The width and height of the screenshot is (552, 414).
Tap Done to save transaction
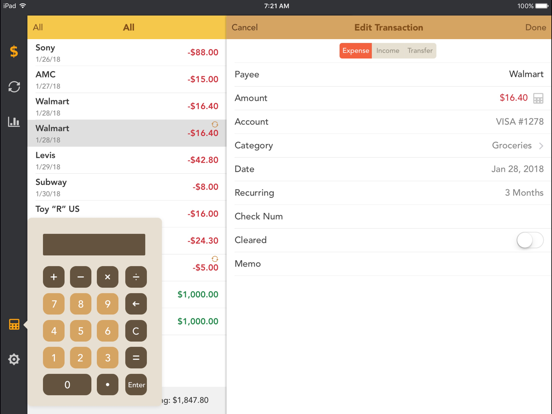(535, 27)
